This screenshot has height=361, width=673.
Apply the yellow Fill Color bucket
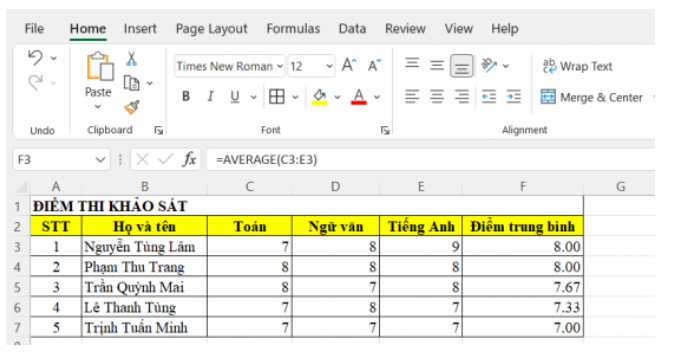319,97
